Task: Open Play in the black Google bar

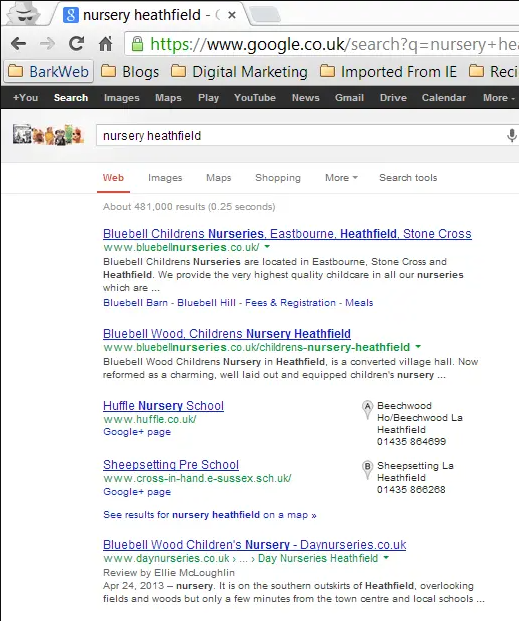Action: [208, 97]
